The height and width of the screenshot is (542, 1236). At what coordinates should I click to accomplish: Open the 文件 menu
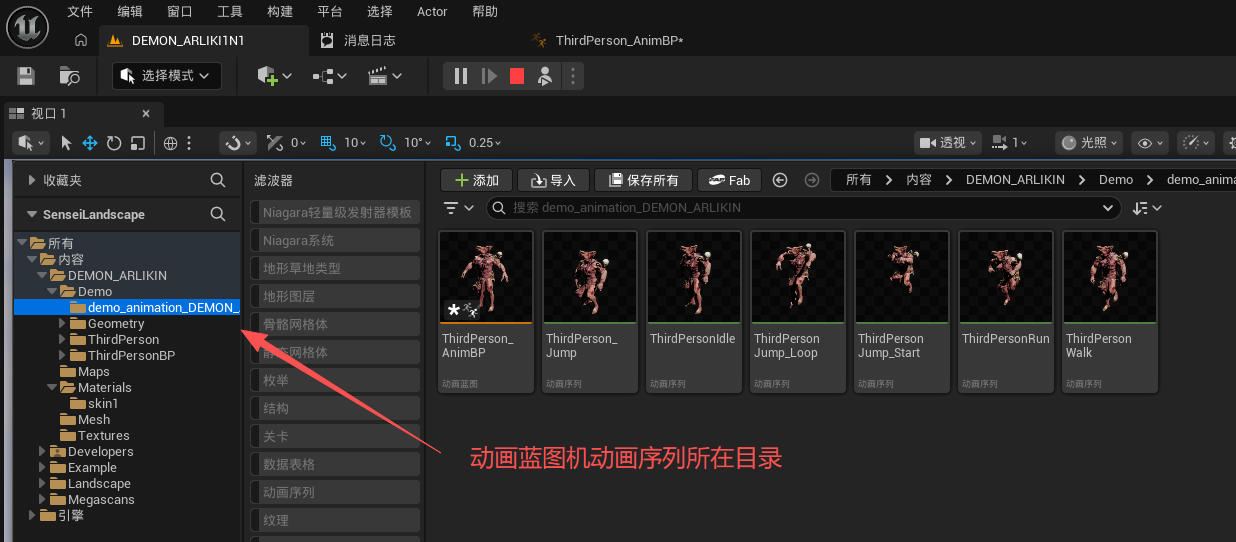80,12
